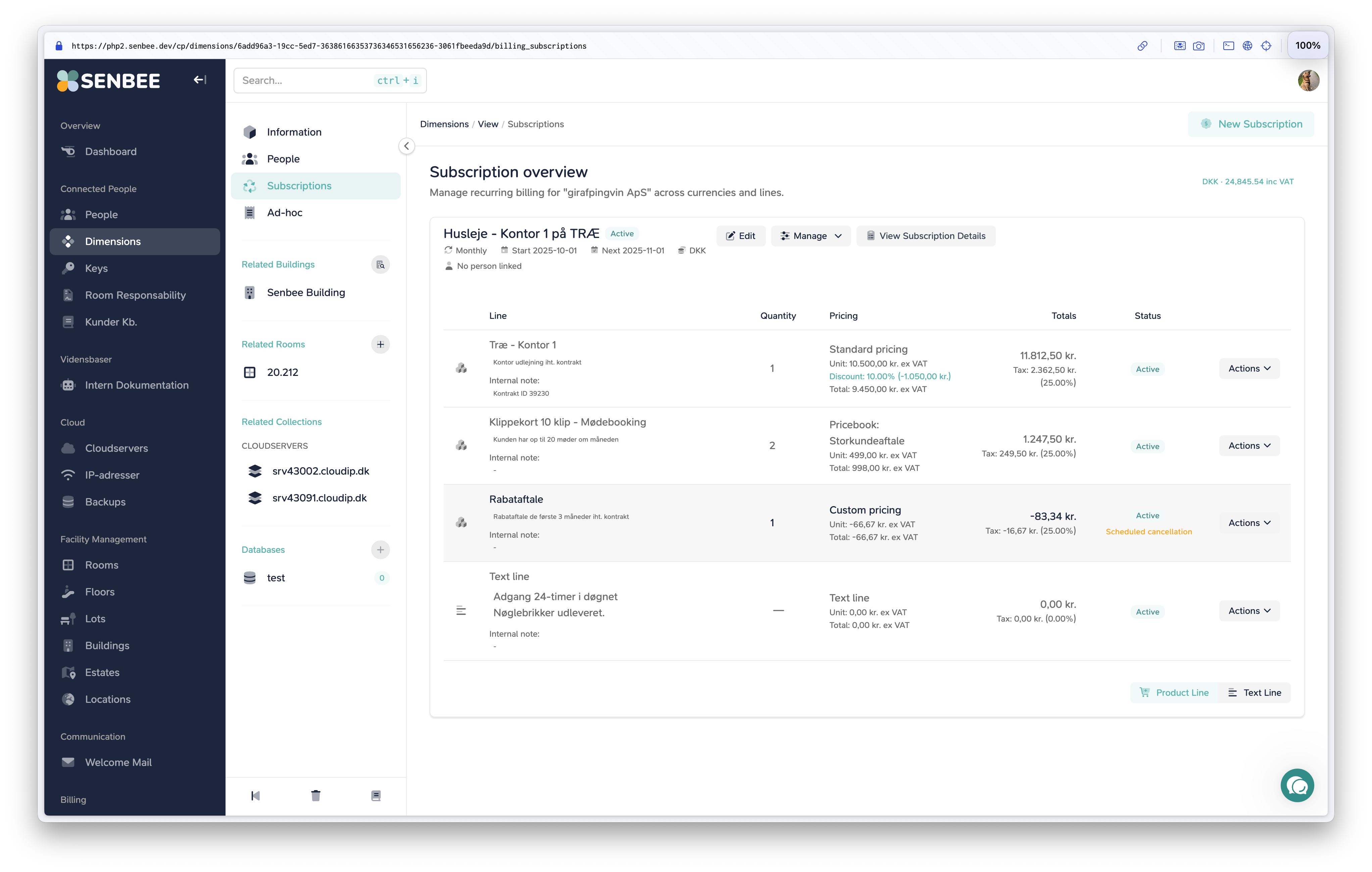The height and width of the screenshot is (872, 1372).
Task: Open the chat support bubble
Action: pos(1297,785)
